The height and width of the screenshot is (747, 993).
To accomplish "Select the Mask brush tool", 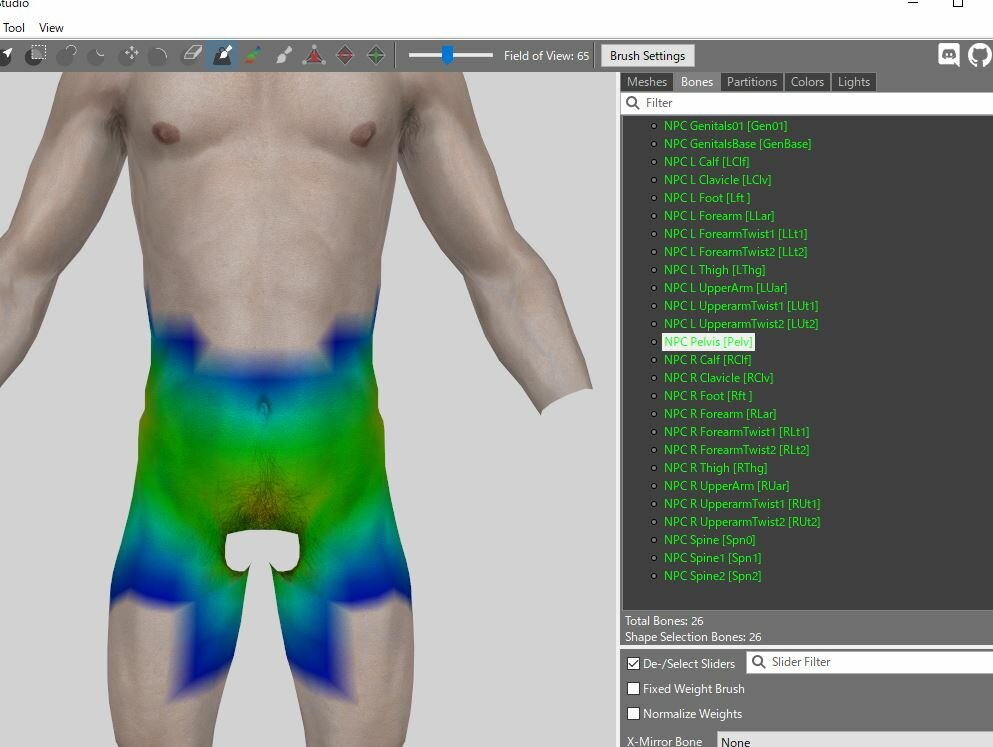I will pos(35,55).
